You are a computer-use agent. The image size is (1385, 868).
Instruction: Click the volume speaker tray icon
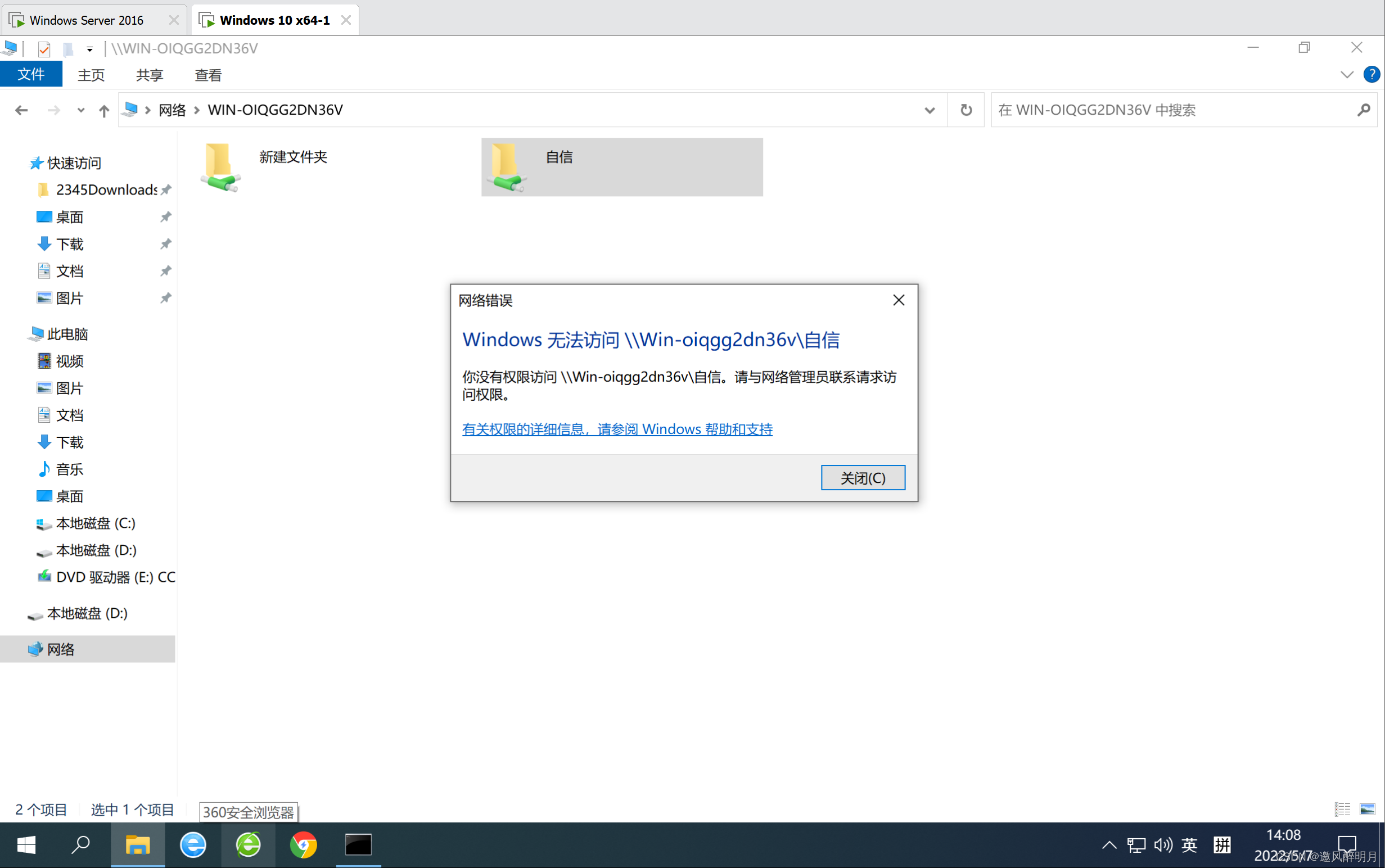(1163, 844)
